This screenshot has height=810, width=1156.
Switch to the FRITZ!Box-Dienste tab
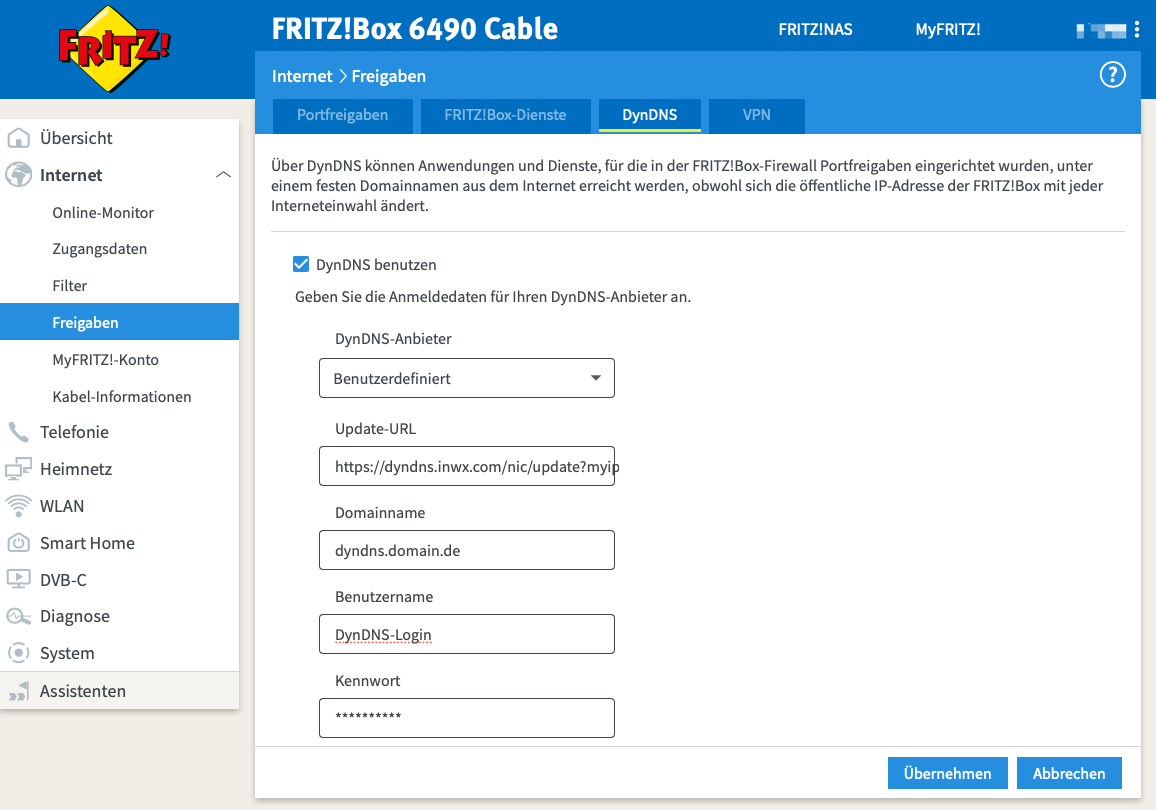point(505,115)
